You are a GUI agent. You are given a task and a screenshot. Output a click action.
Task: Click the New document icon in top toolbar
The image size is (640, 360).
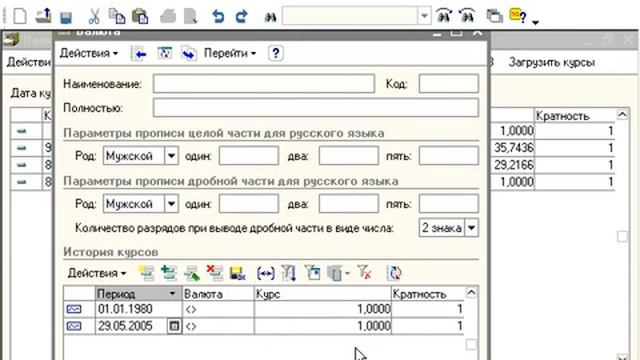point(20,16)
